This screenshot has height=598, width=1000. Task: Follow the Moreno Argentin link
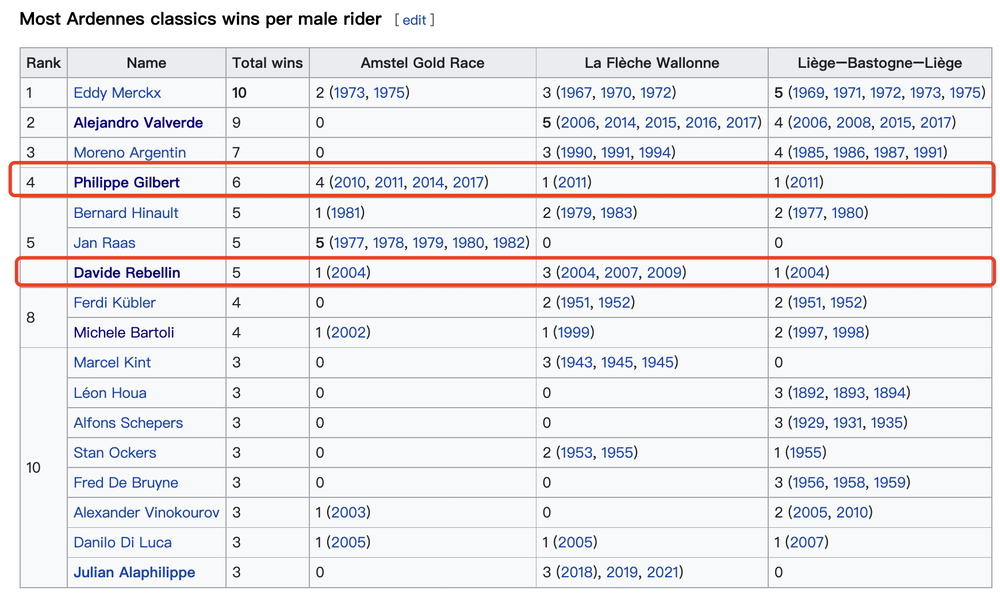coord(129,152)
